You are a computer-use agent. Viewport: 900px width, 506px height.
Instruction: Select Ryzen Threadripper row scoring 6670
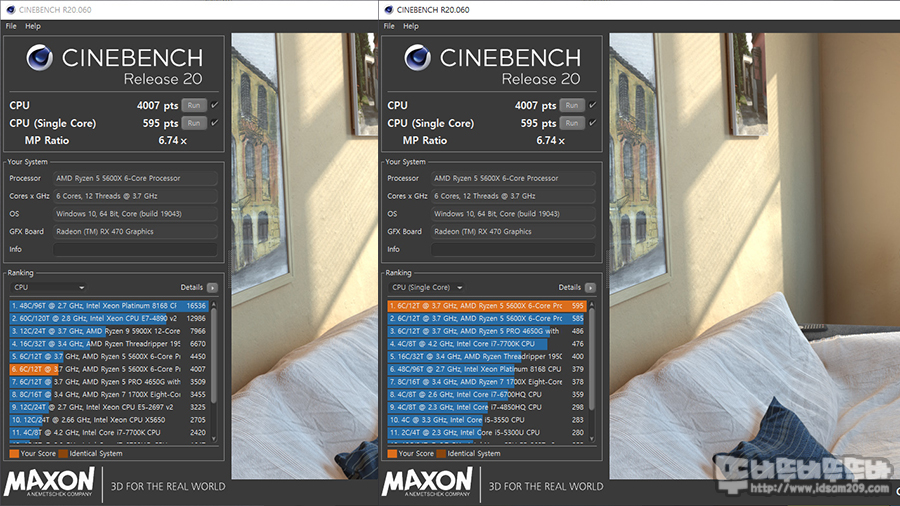tap(109, 344)
